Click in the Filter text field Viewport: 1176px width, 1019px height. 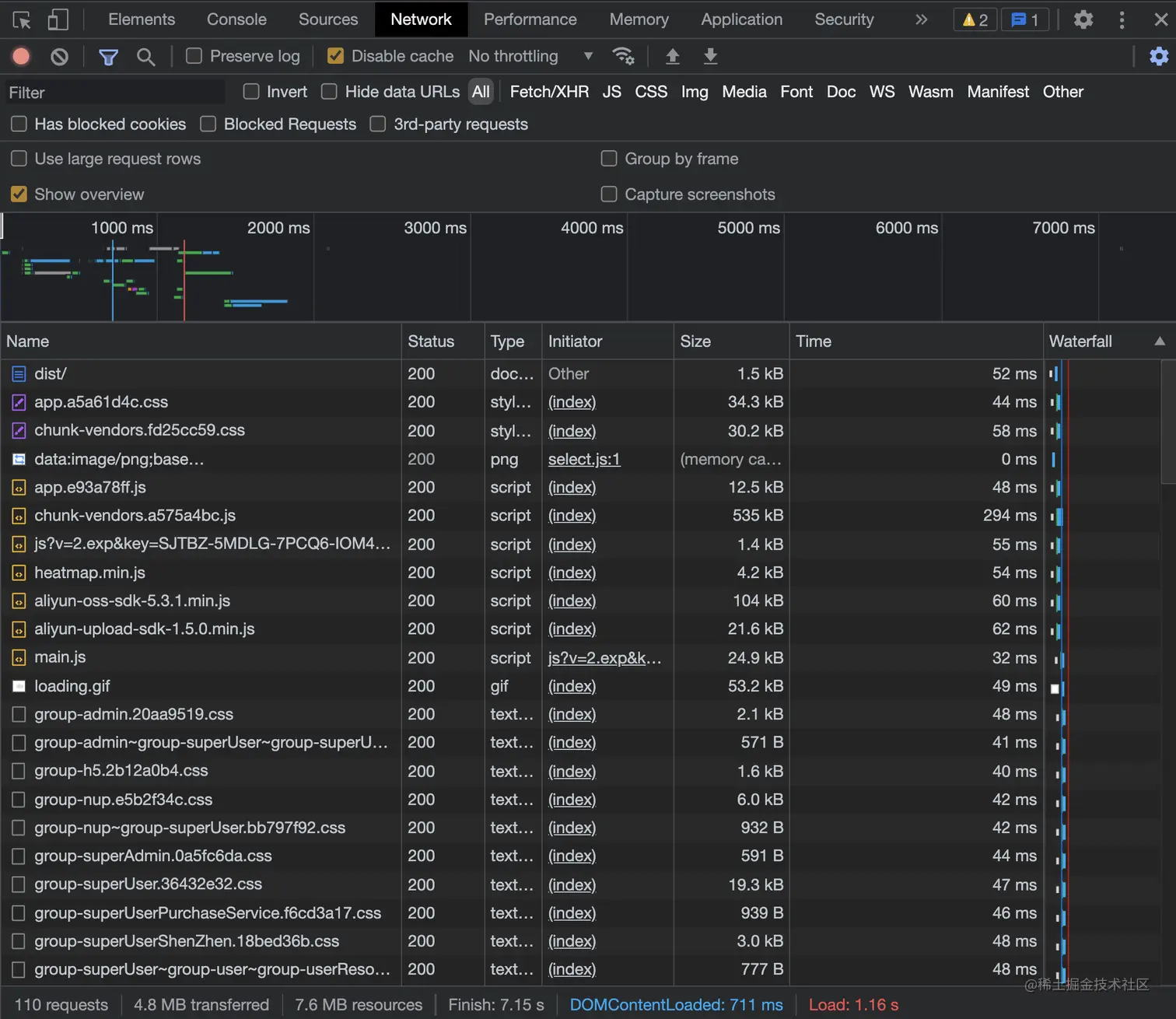coord(115,93)
